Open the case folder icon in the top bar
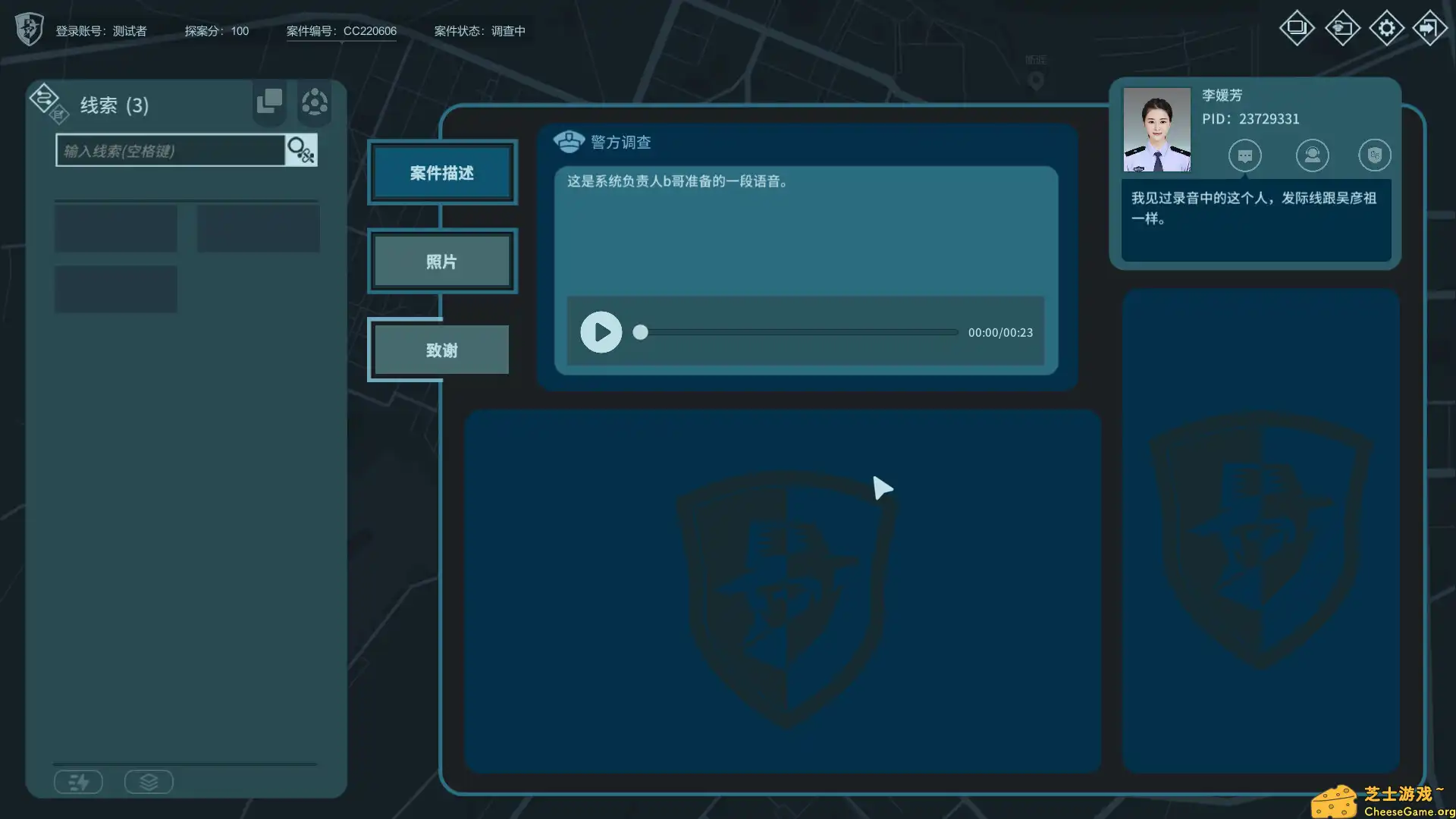1456x819 pixels. [x=1342, y=27]
